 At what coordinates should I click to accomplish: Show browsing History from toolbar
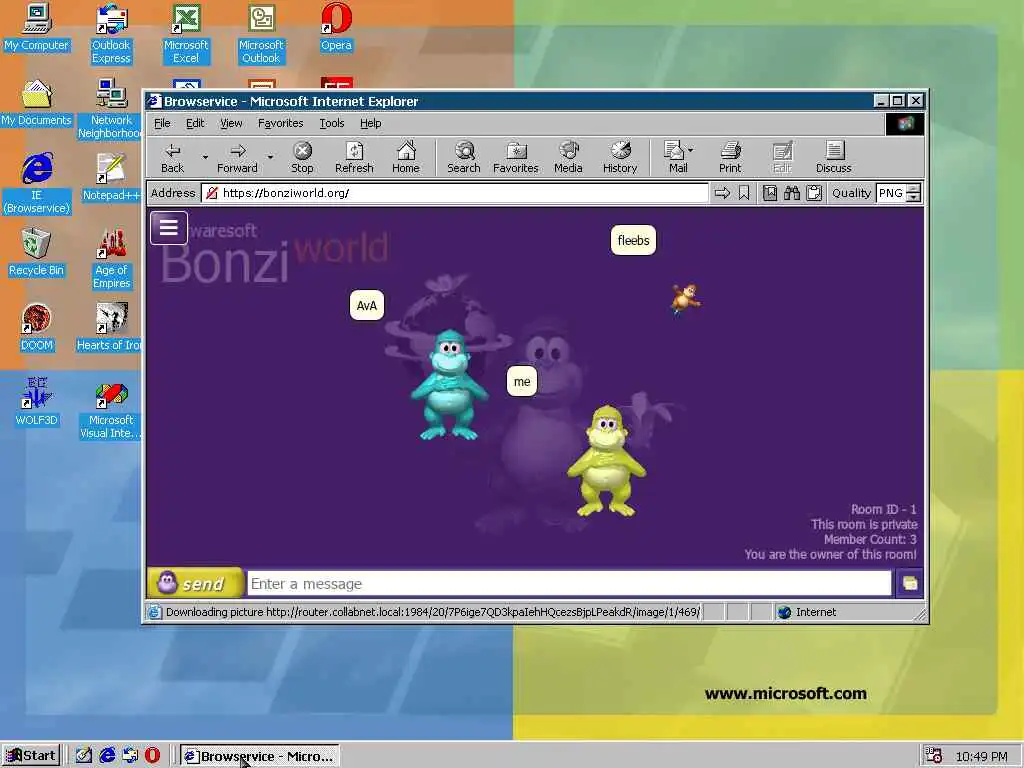pos(620,158)
